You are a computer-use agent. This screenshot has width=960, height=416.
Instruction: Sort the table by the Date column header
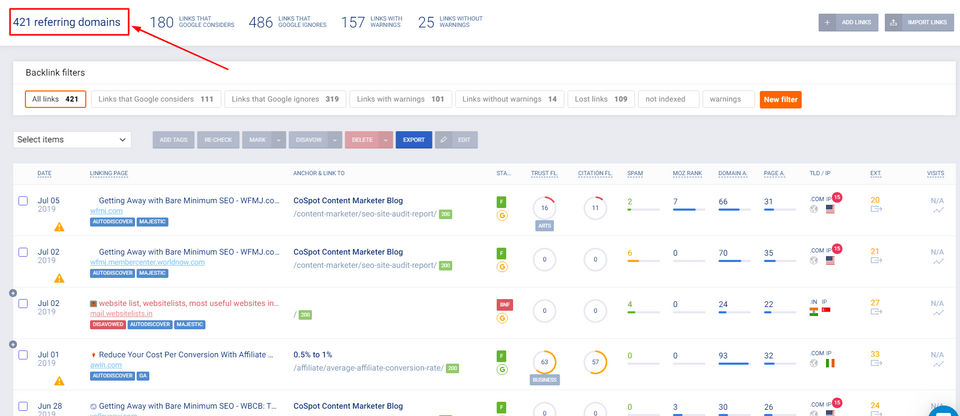[x=44, y=173]
